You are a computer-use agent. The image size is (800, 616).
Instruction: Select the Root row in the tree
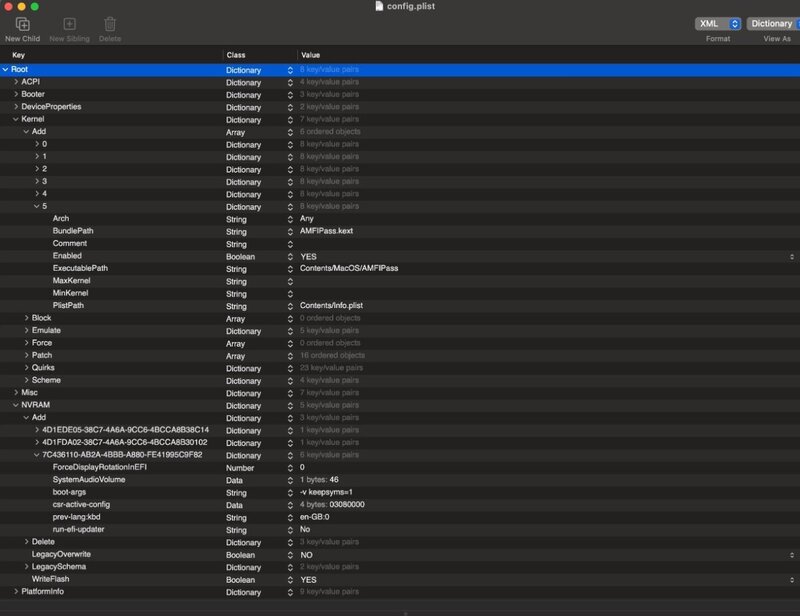[x=20, y=70]
